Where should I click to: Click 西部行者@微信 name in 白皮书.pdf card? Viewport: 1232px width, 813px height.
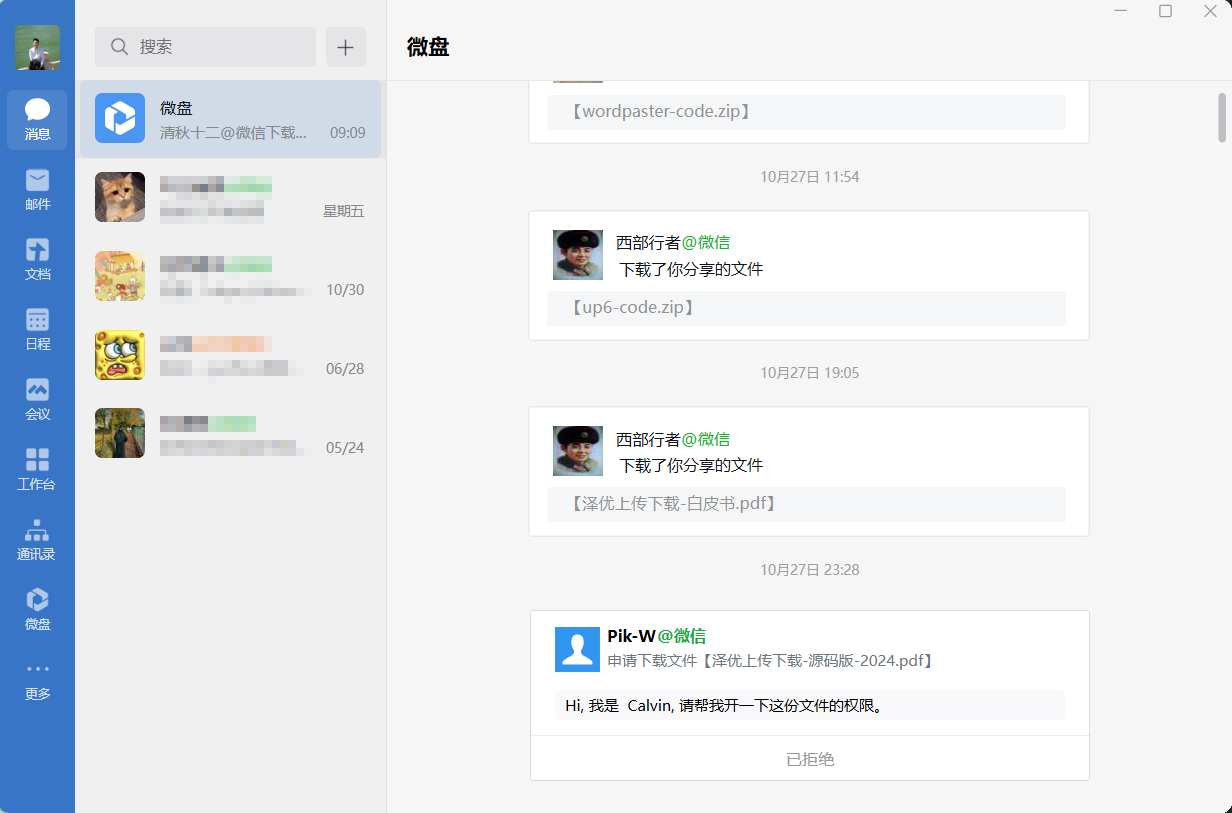(673, 439)
